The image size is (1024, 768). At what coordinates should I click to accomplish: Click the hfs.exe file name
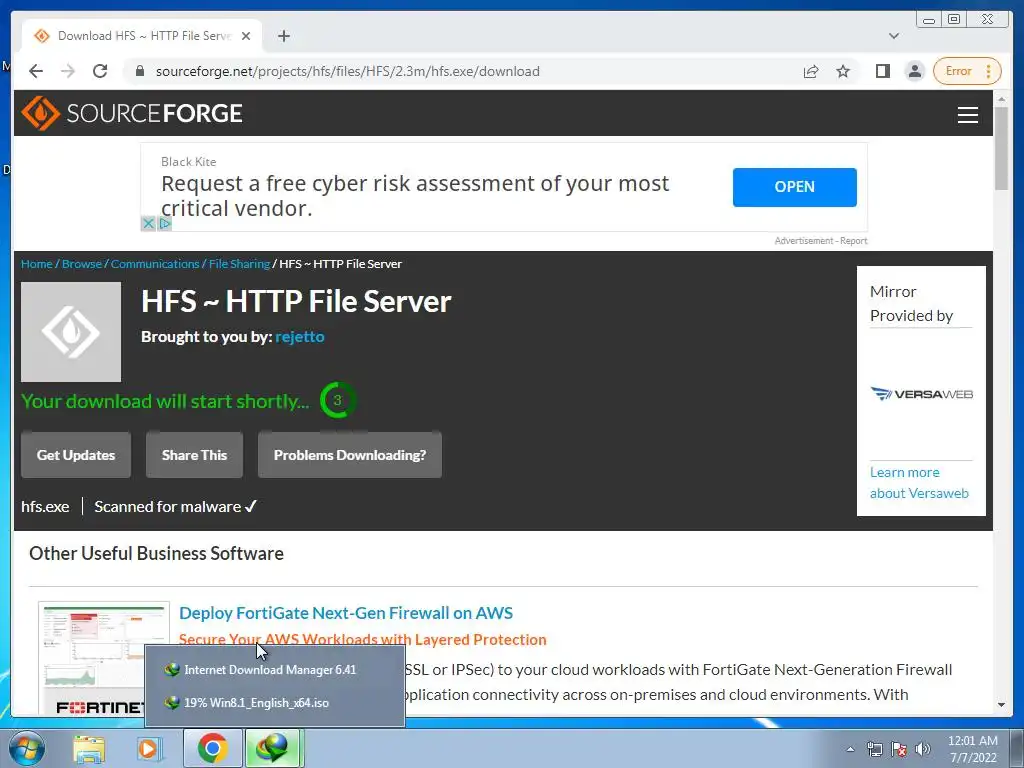45,507
